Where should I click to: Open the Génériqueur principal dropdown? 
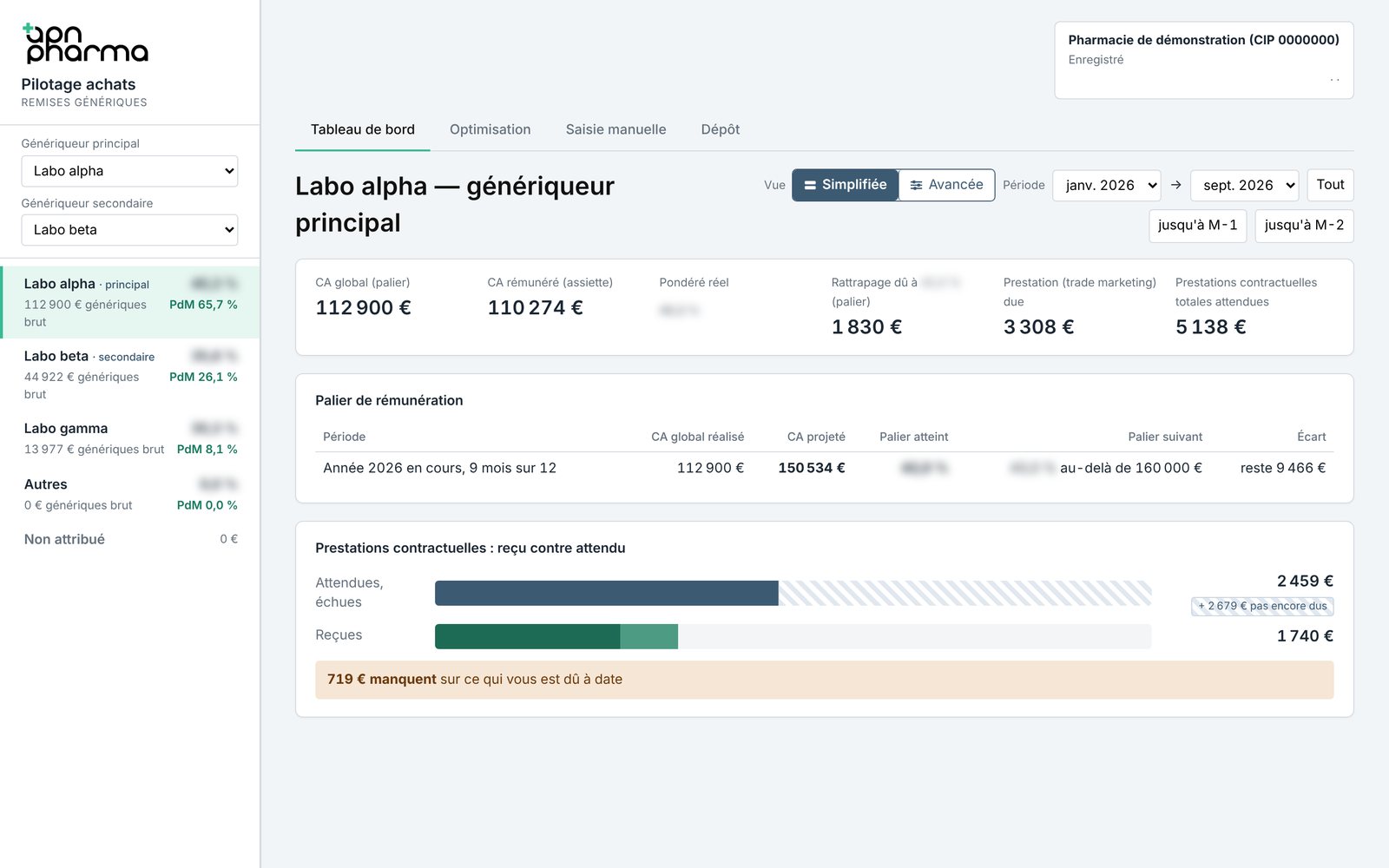pos(129,171)
